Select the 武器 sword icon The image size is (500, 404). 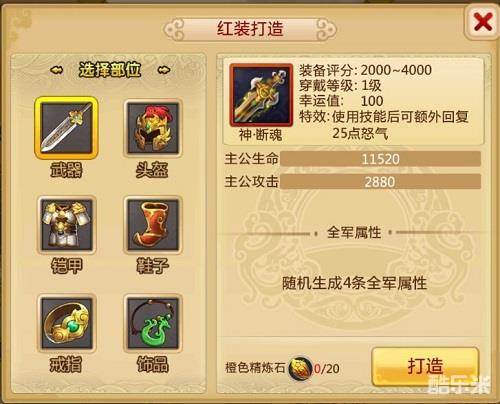tap(66, 127)
